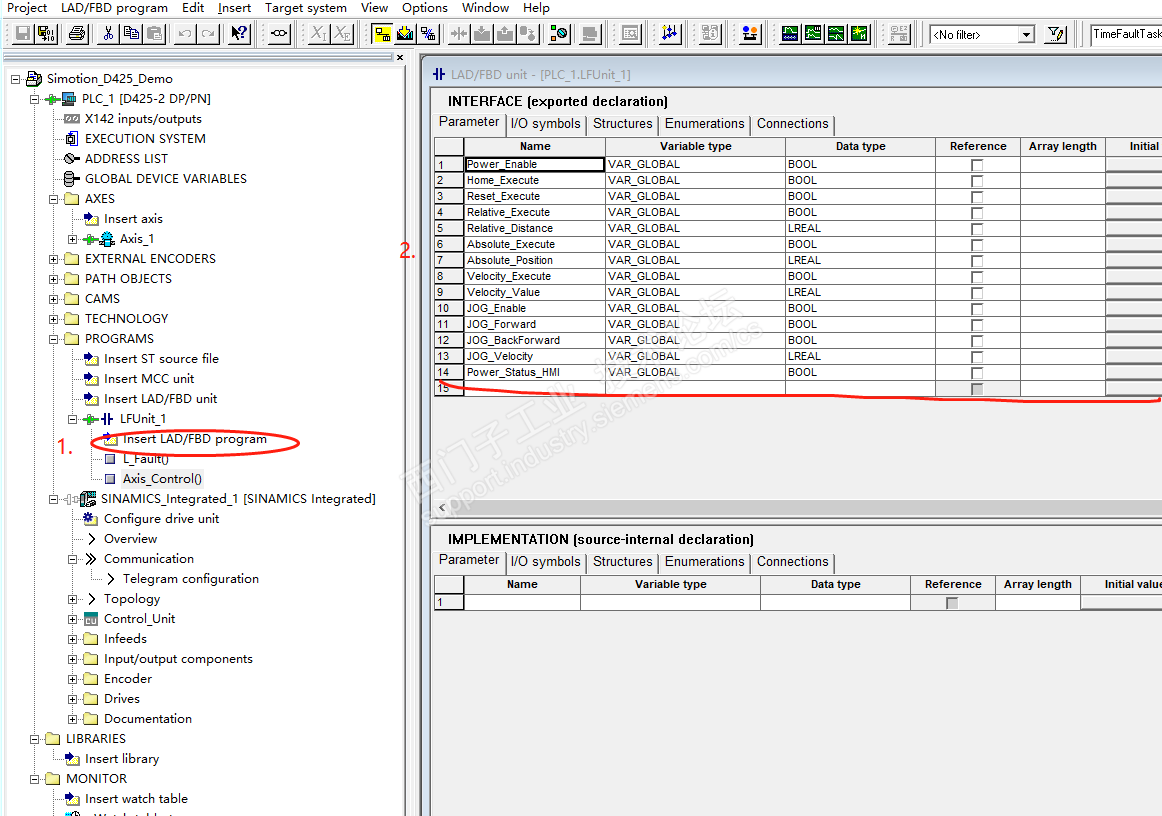The height and width of the screenshot is (816, 1162).
Task: Click the close X on project navigator
Action: click(x=400, y=58)
